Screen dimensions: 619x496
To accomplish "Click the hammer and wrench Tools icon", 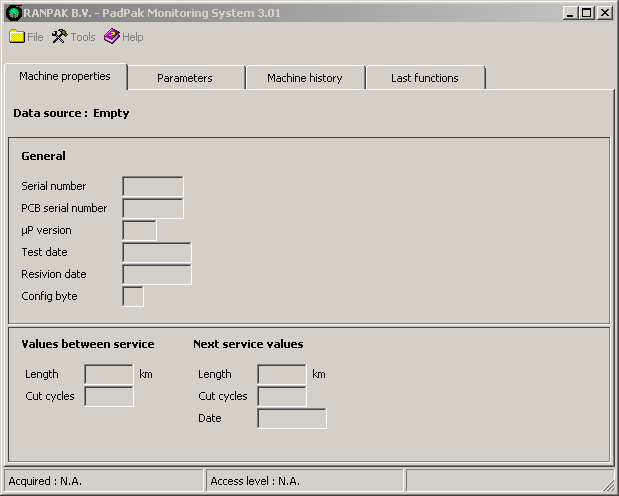I will point(60,36).
